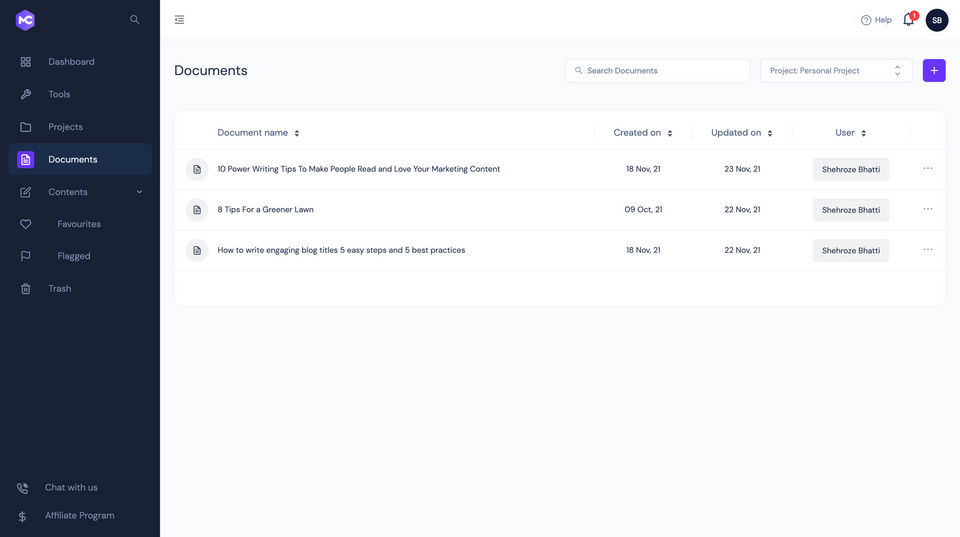The image size is (960, 537).
Task: Expand the Contents chevron arrow
Action: coord(140,192)
